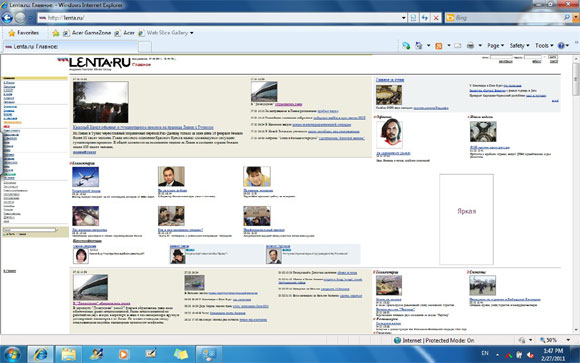Click the Refresh page icon
580x363 pixels.
coord(425,18)
